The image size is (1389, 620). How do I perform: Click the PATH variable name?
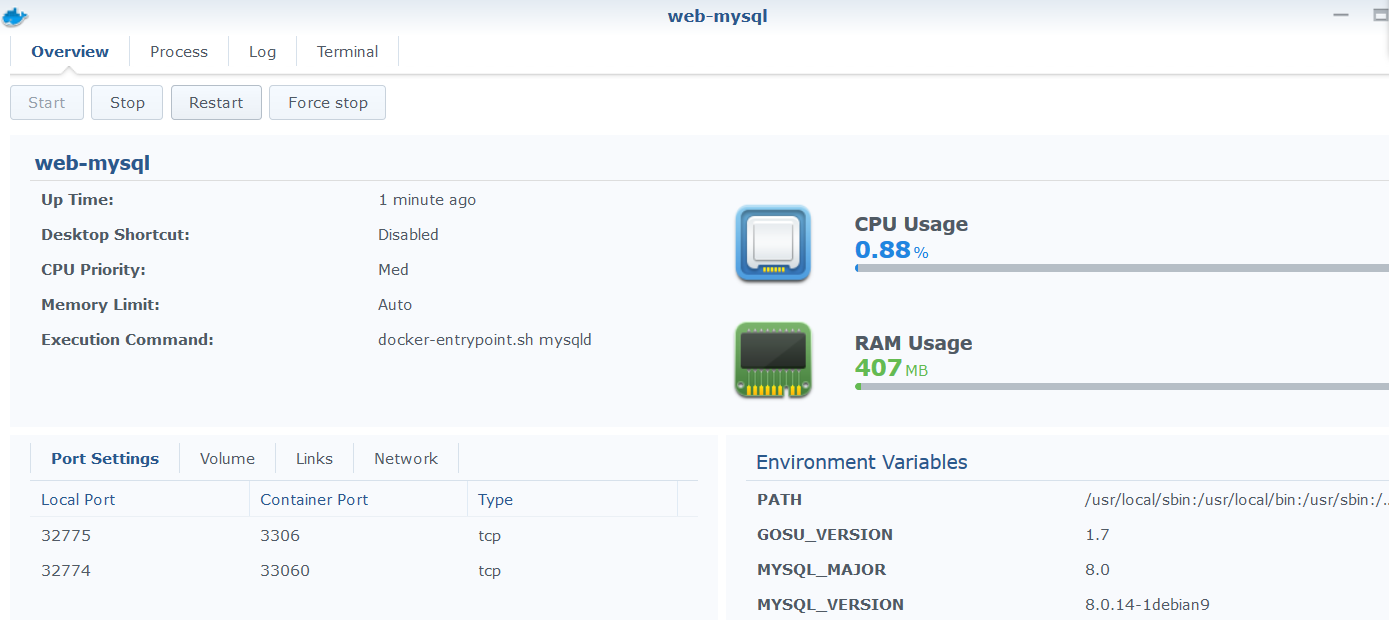pos(780,500)
